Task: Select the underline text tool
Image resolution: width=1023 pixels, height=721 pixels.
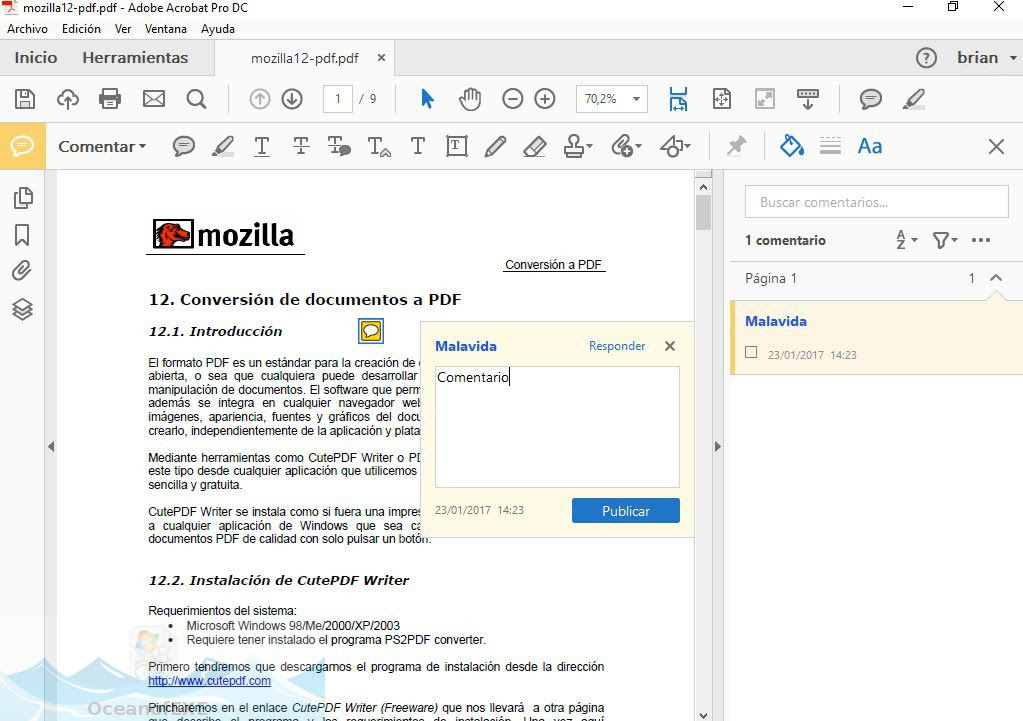Action: click(262, 146)
